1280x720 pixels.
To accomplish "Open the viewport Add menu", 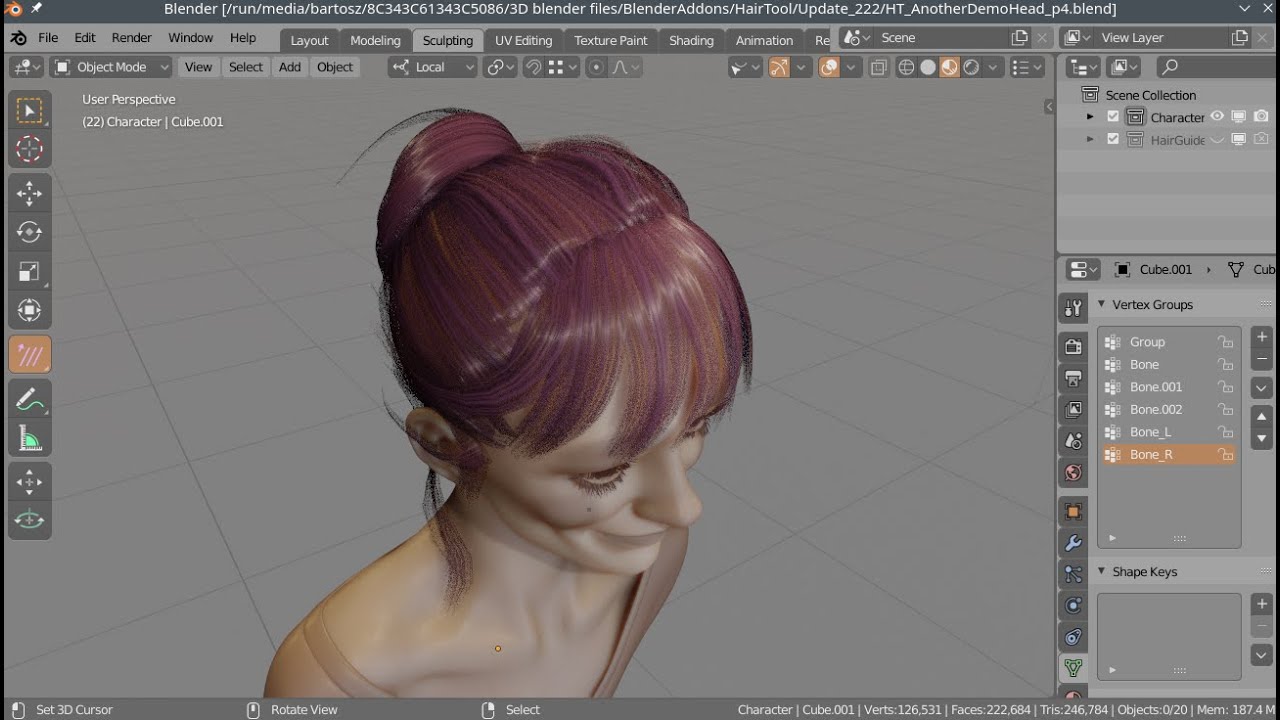I will (x=290, y=67).
